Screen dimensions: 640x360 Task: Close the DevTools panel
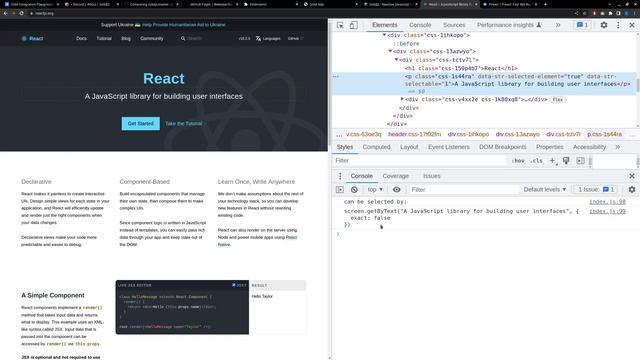[632, 25]
